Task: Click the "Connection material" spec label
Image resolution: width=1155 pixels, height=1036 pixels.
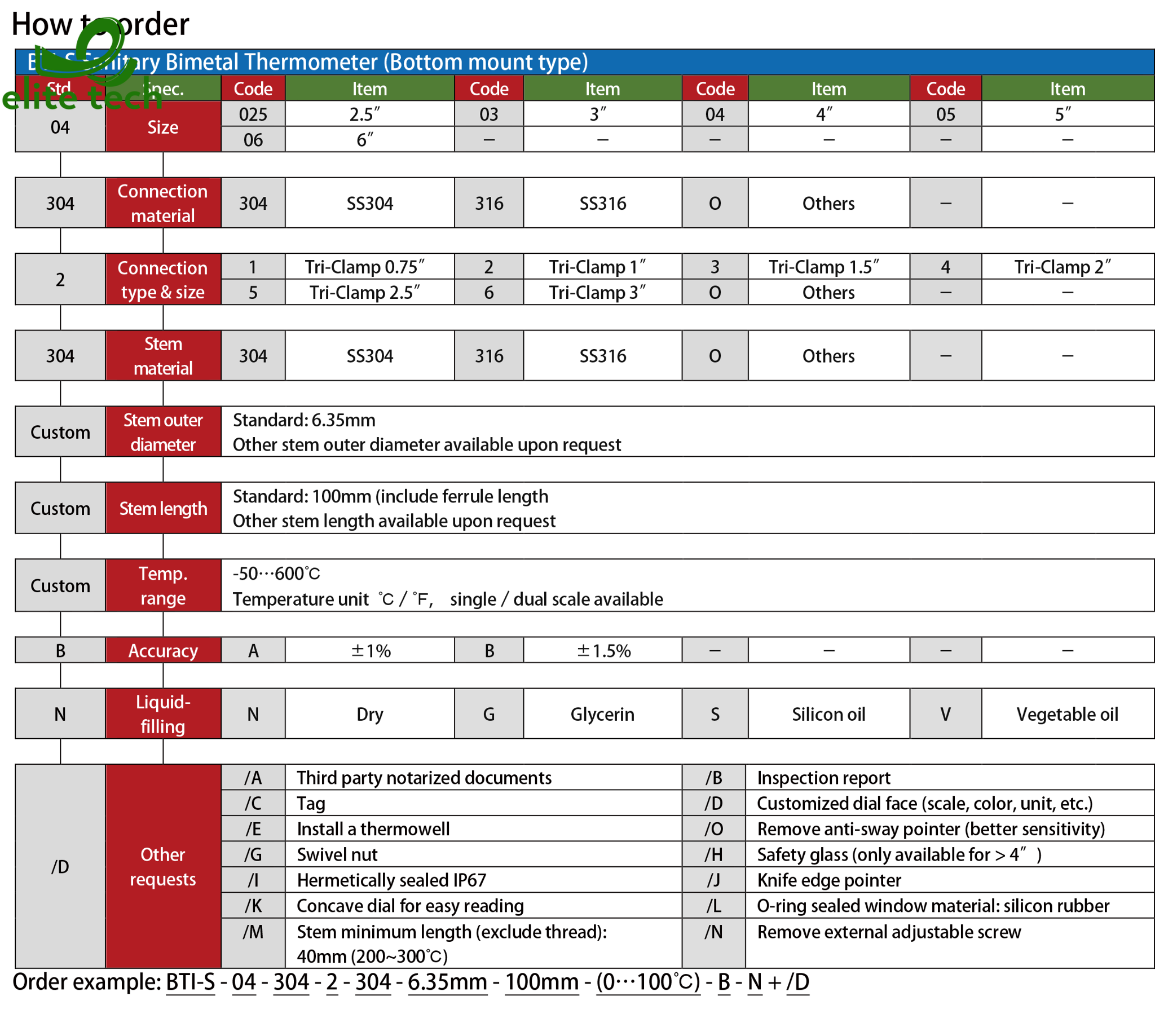Action: [x=163, y=203]
